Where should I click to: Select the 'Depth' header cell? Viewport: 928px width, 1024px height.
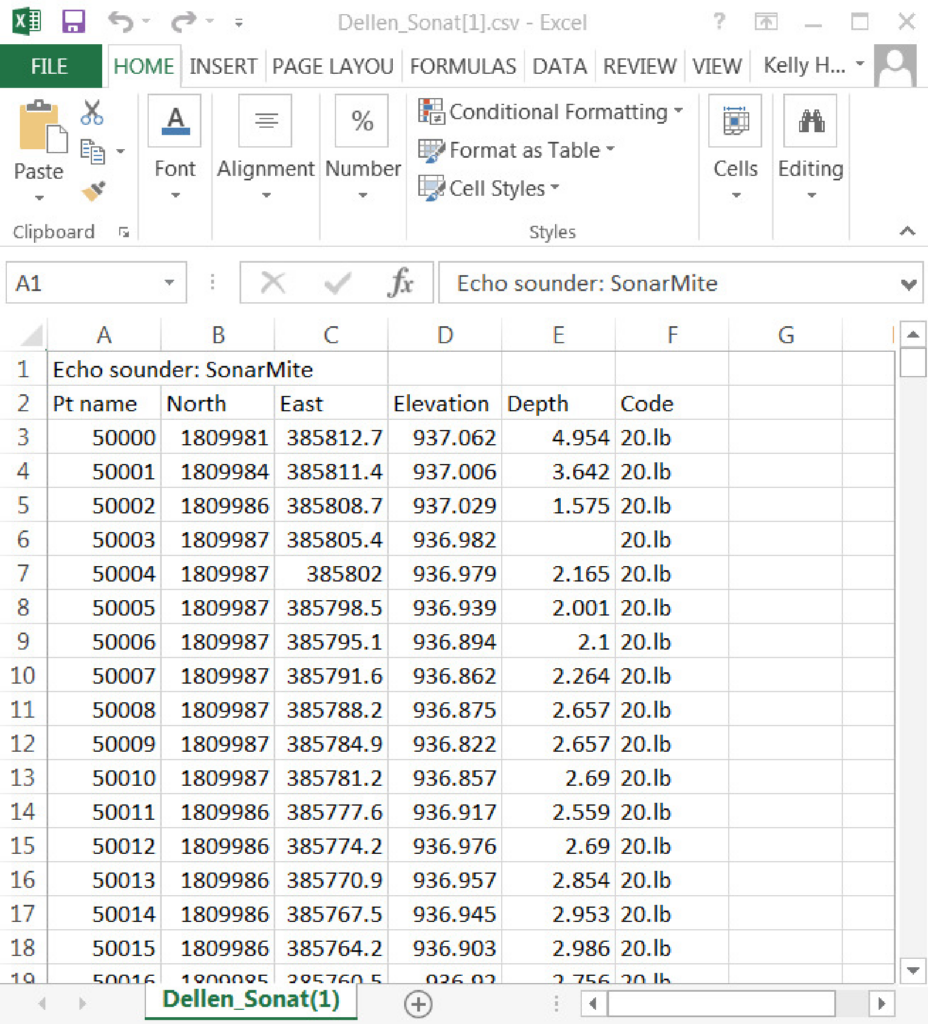coord(558,404)
